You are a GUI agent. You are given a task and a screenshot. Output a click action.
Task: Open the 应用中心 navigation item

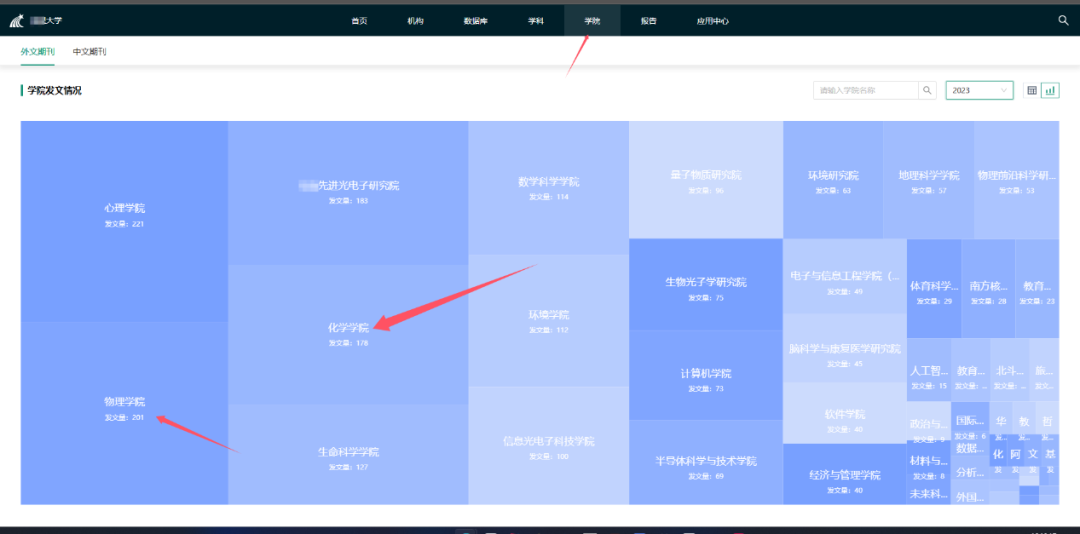point(713,20)
